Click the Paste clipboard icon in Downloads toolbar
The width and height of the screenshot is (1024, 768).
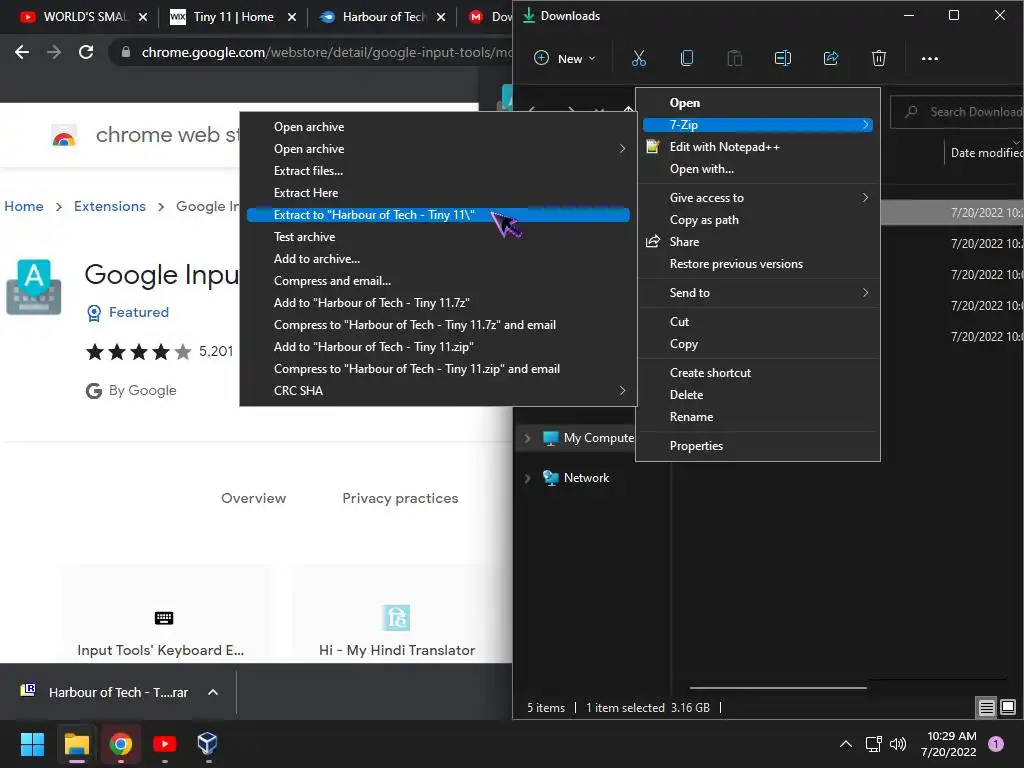click(x=735, y=59)
